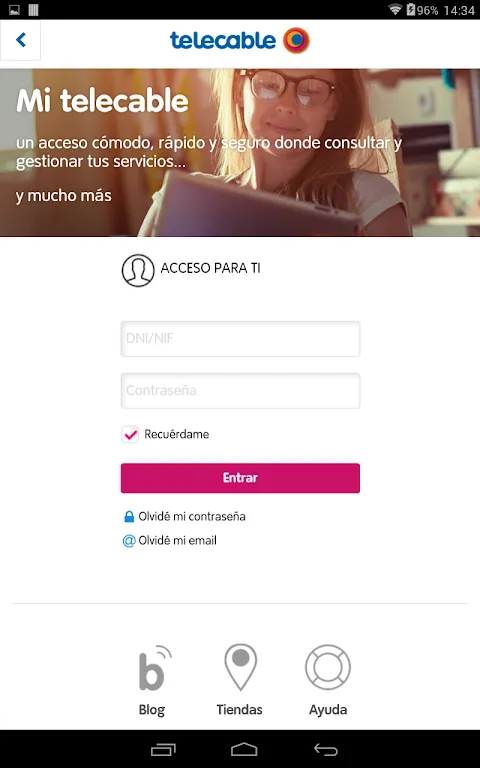Click the Mi telecable banner image
Screen dimensions: 480x768
[240, 152]
